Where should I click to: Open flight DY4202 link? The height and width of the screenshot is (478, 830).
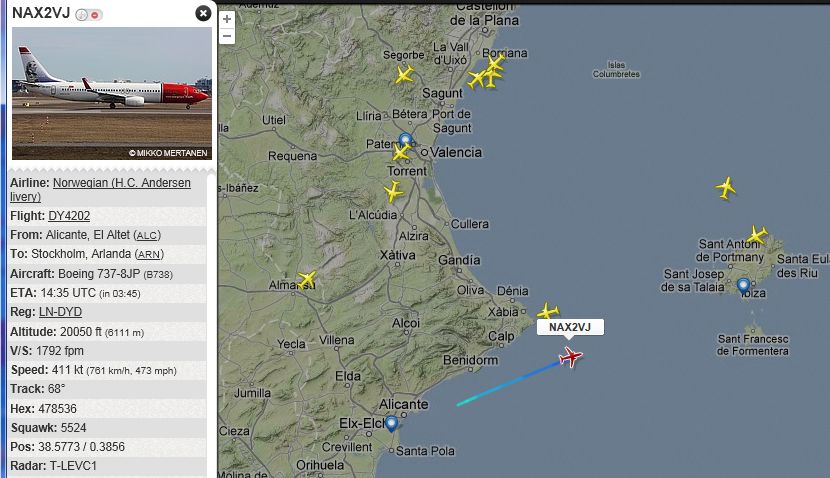(x=69, y=216)
